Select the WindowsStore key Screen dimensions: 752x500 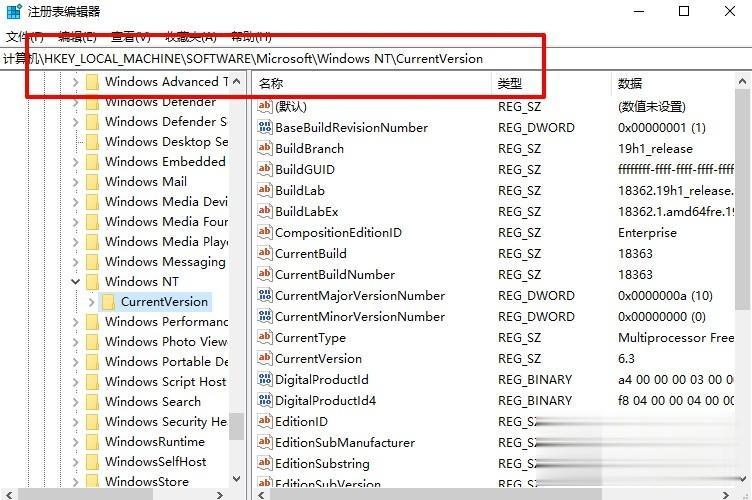147,481
